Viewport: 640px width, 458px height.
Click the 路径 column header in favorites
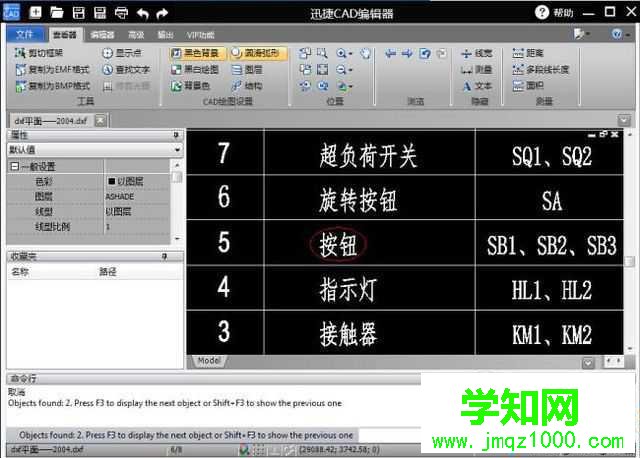[108, 271]
